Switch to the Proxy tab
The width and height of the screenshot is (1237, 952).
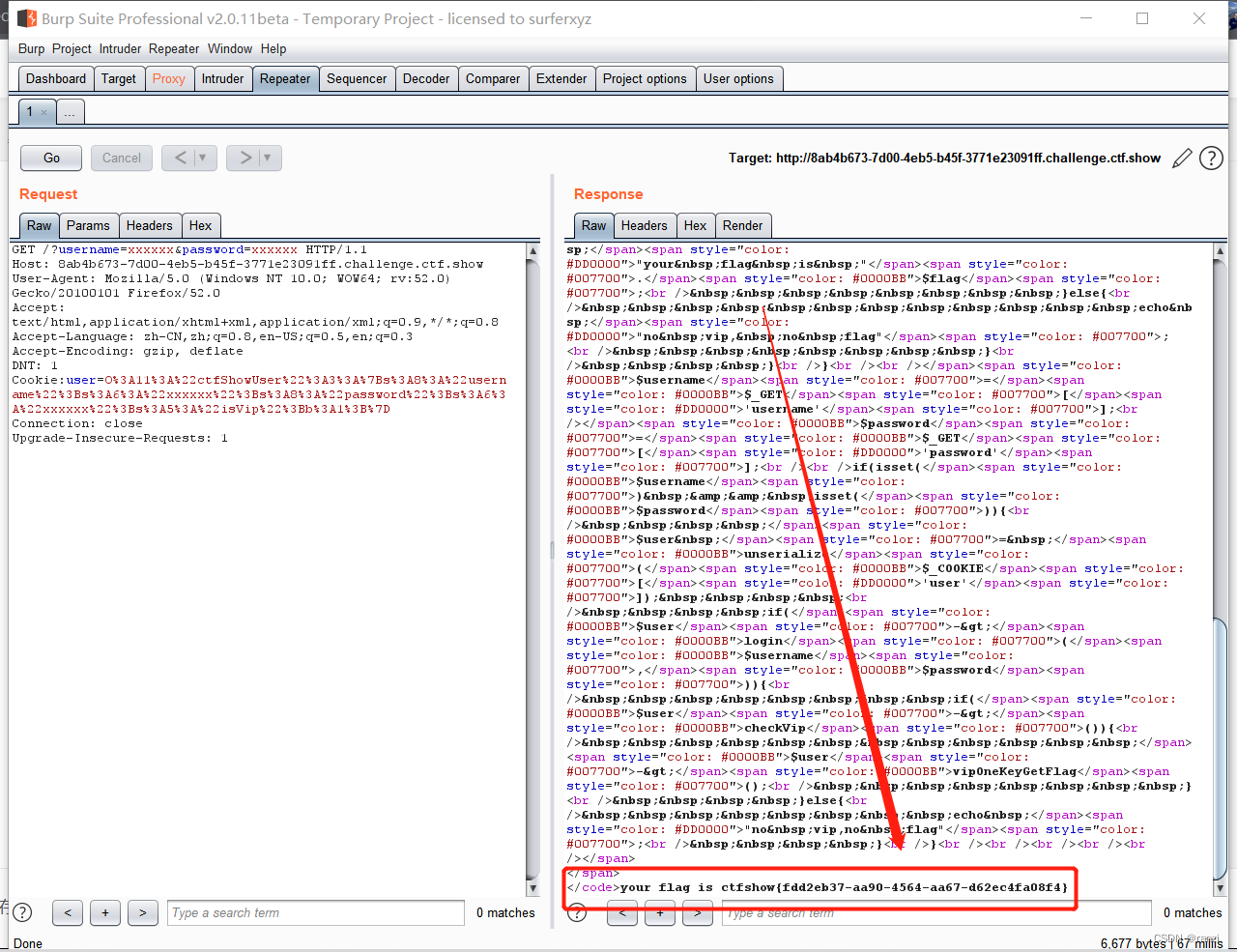coord(169,78)
